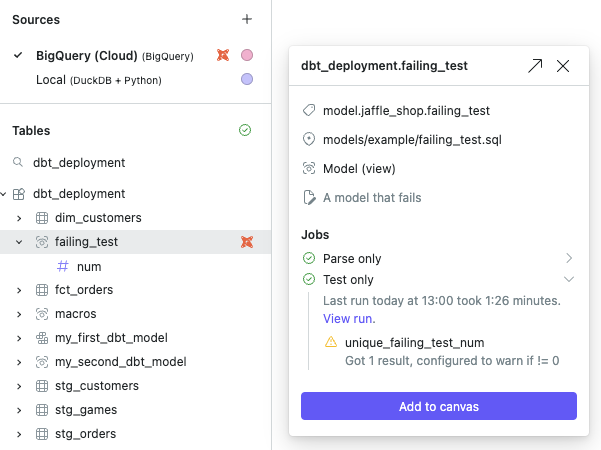This screenshot has width=601, height=450.
Task: Add a new source with plus icon
Action: pos(247,19)
